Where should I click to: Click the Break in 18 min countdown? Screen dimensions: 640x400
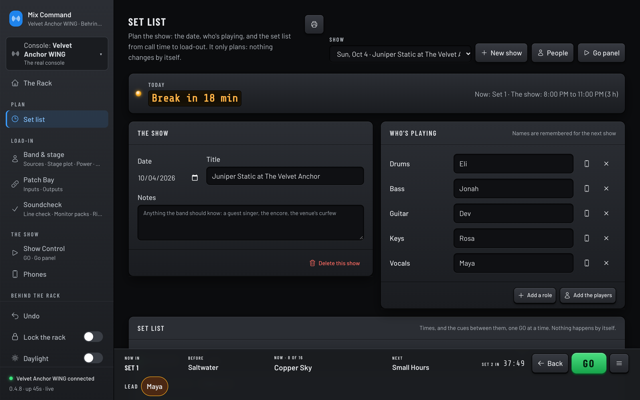195,98
